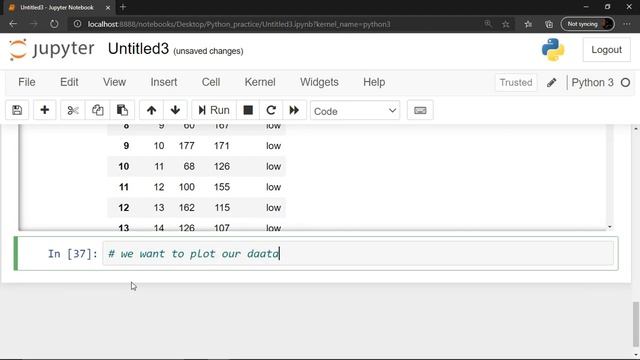The image size is (640, 360).
Task: Interrupt the kernel with stop icon
Action: point(248,110)
